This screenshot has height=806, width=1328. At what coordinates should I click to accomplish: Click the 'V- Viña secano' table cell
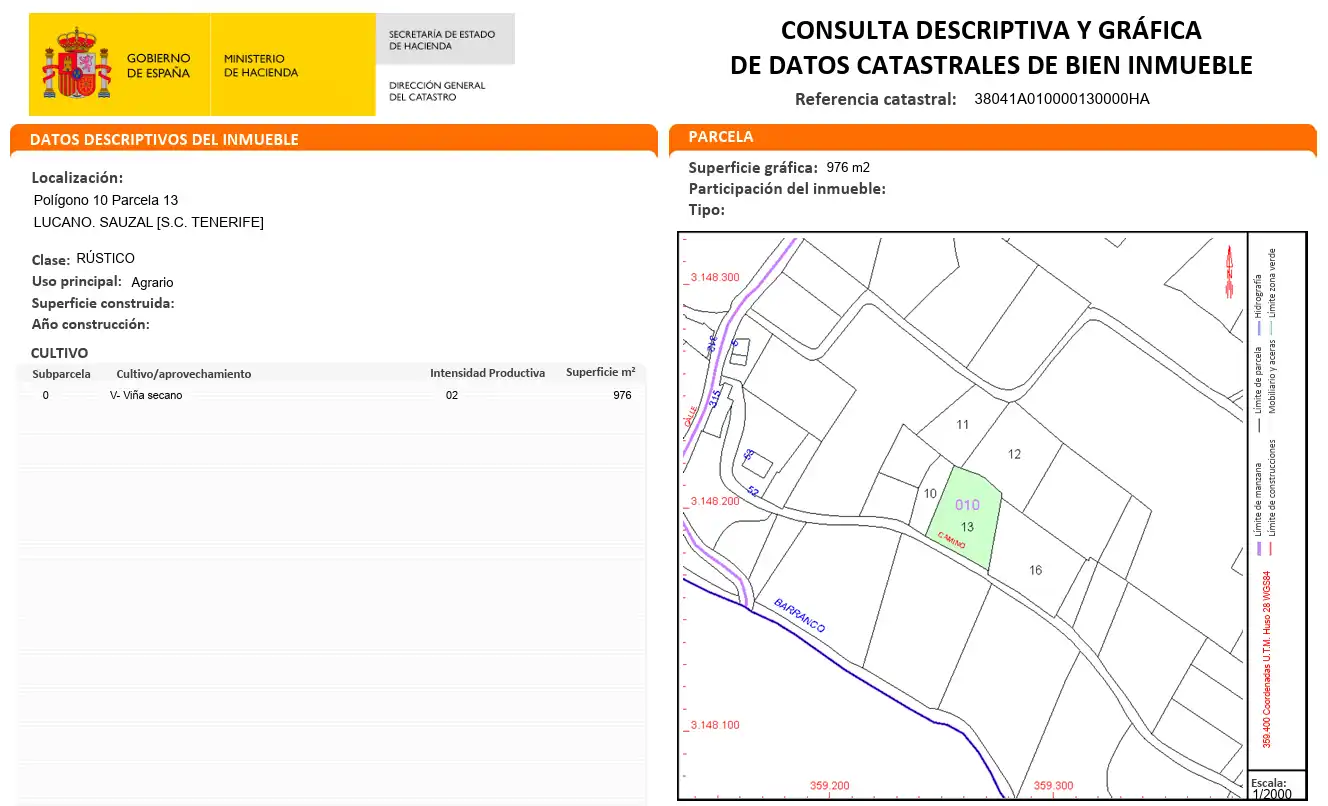[146, 395]
